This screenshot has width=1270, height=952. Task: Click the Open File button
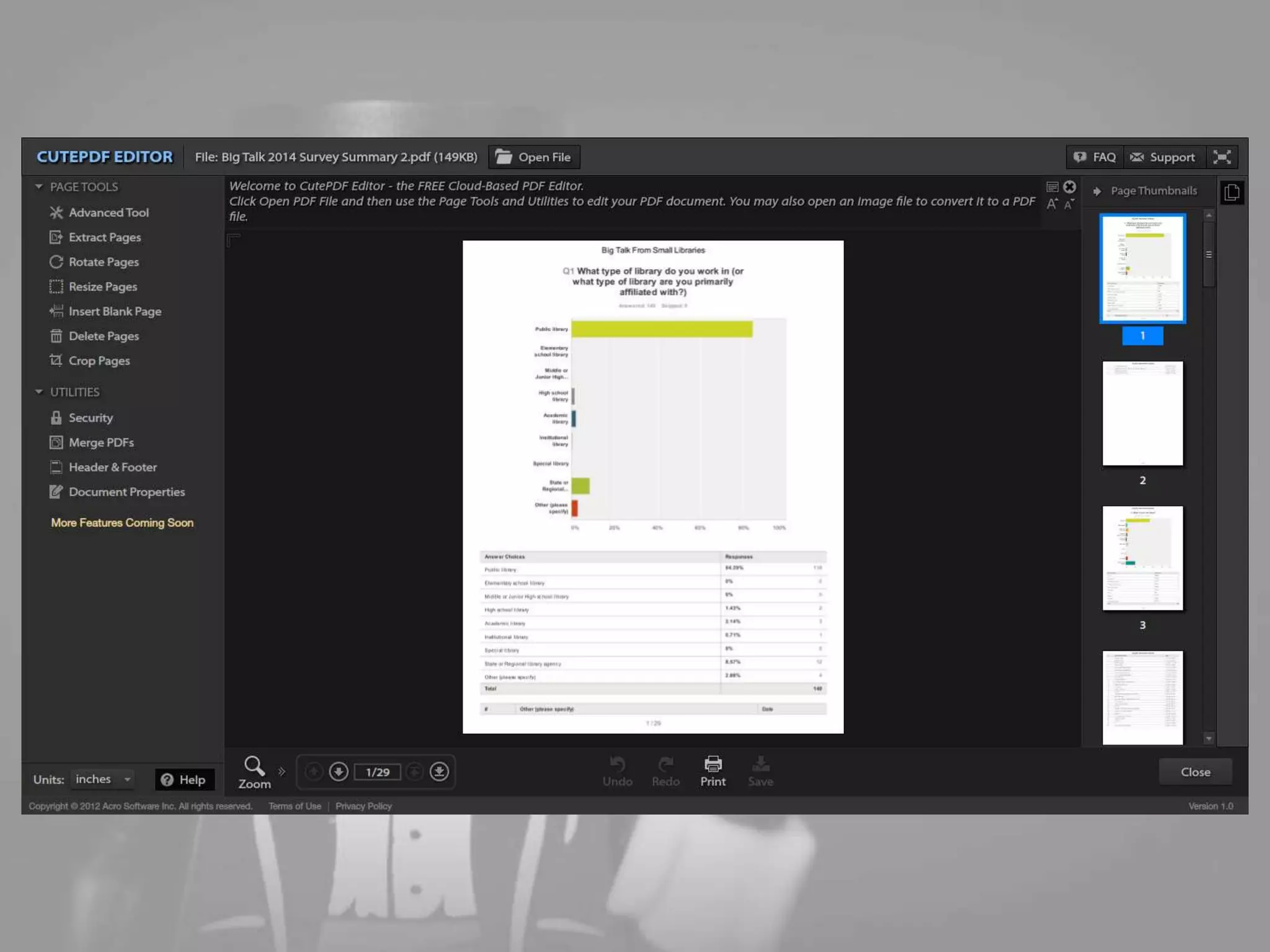click(x=534, y=157)
